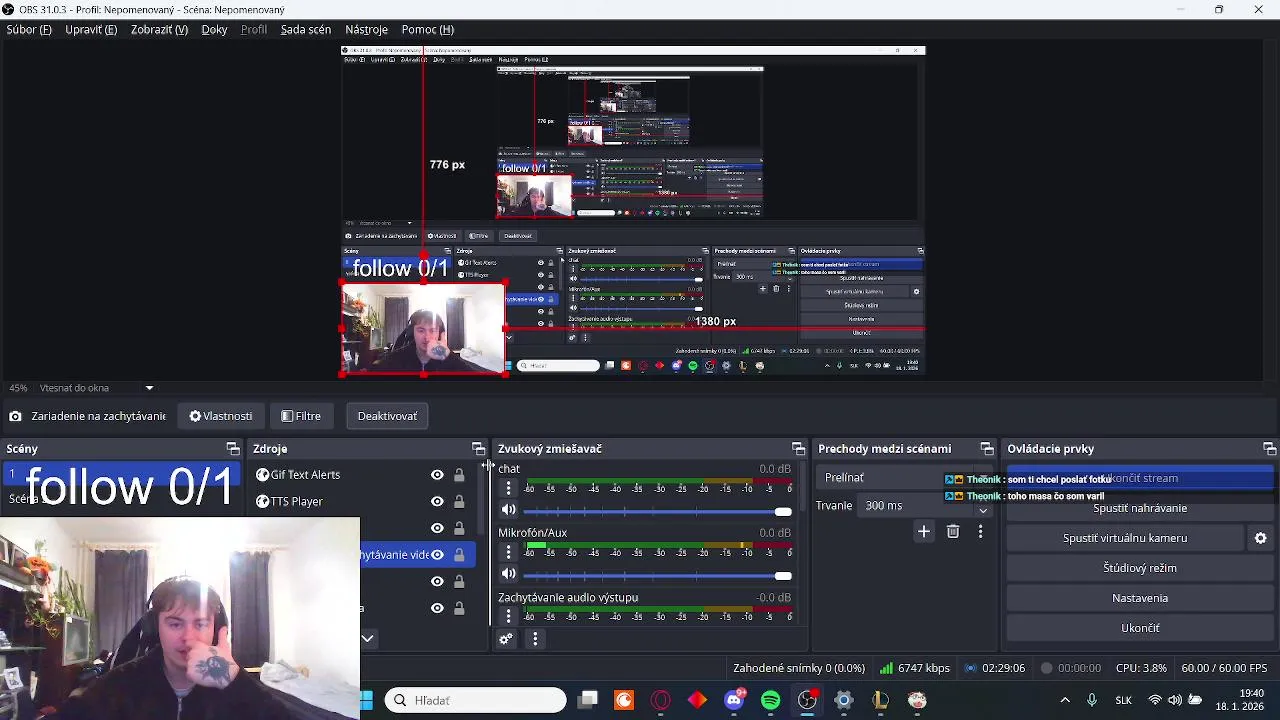Undock the Zvukový zmiešavač panel
This screenshot has height=720, width=1280.
[x=798, y=449]
